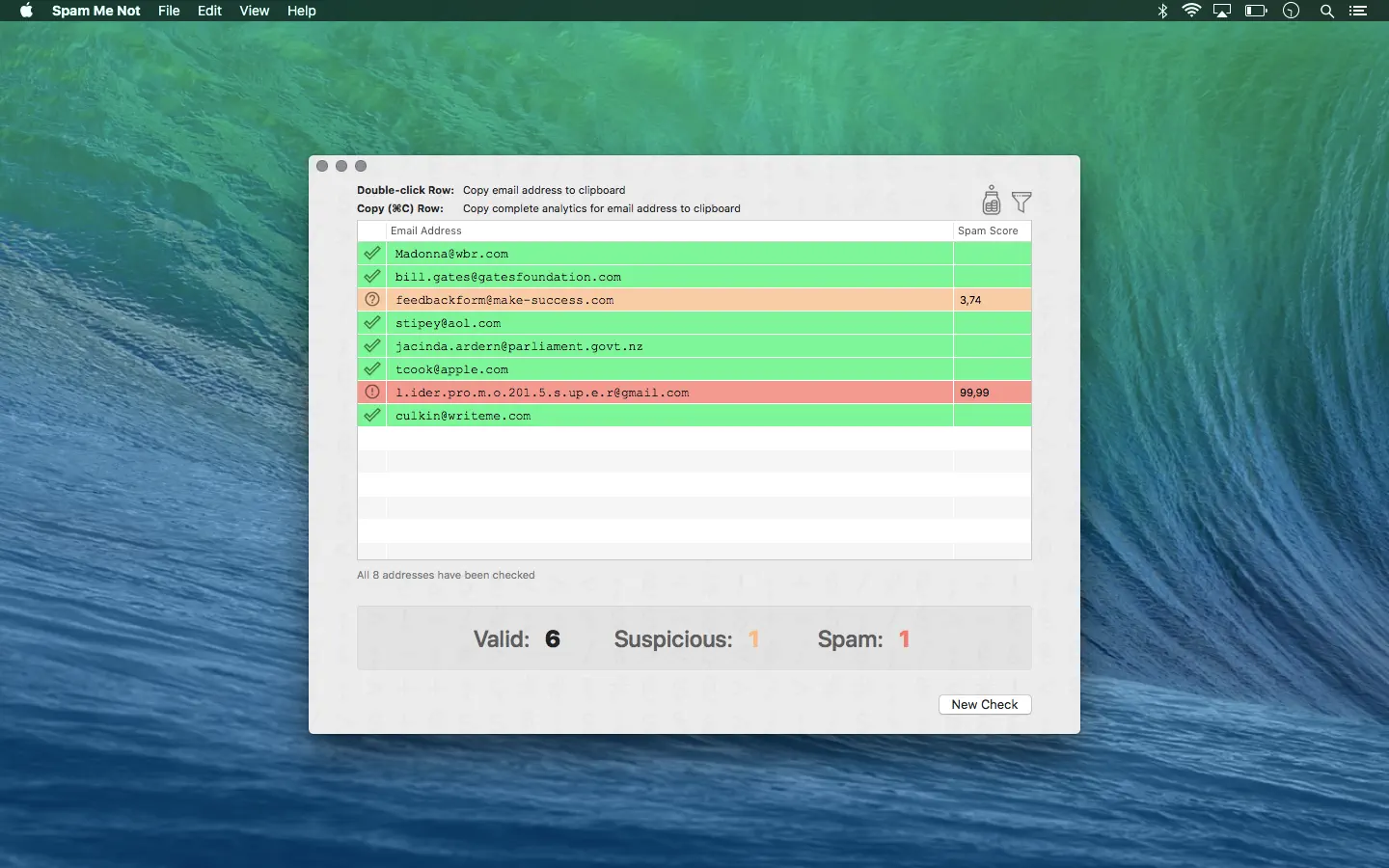Select the stipey@aol.com address
Image resolution: width=1389 pixels, height=868 pixels.
point(448,323)
